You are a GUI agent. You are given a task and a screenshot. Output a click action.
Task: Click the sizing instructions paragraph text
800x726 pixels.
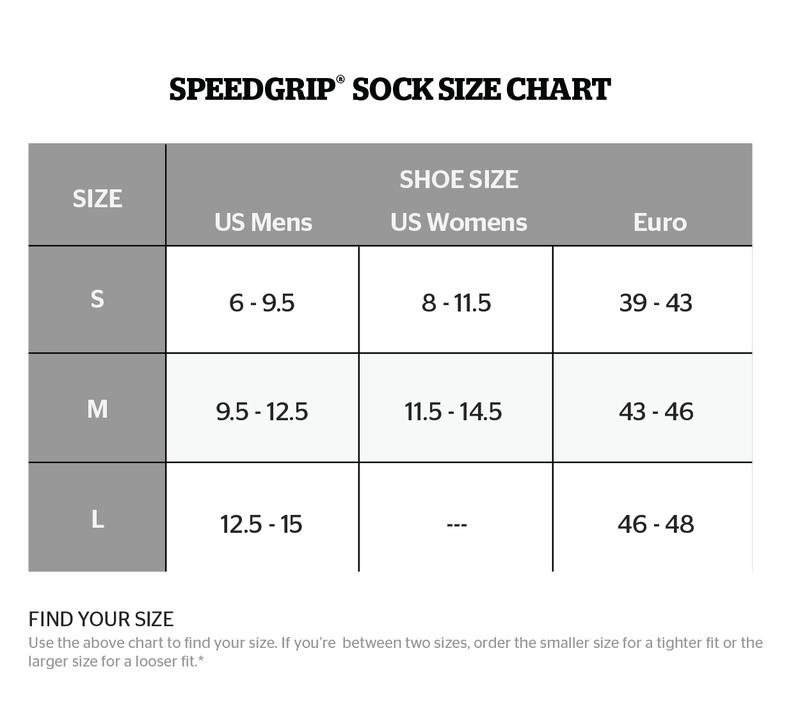click(x=395, y=652)
